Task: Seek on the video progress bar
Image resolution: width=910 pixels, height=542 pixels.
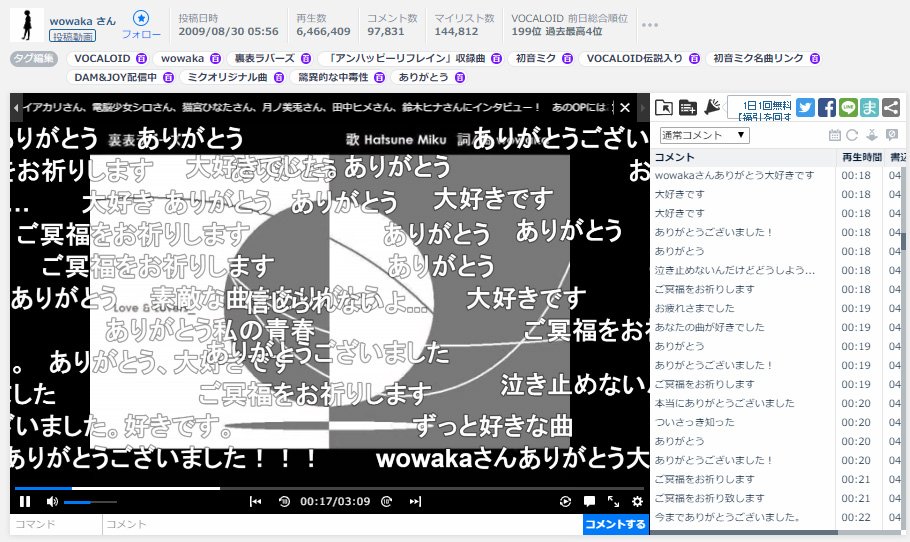Action: click(329, 489)
